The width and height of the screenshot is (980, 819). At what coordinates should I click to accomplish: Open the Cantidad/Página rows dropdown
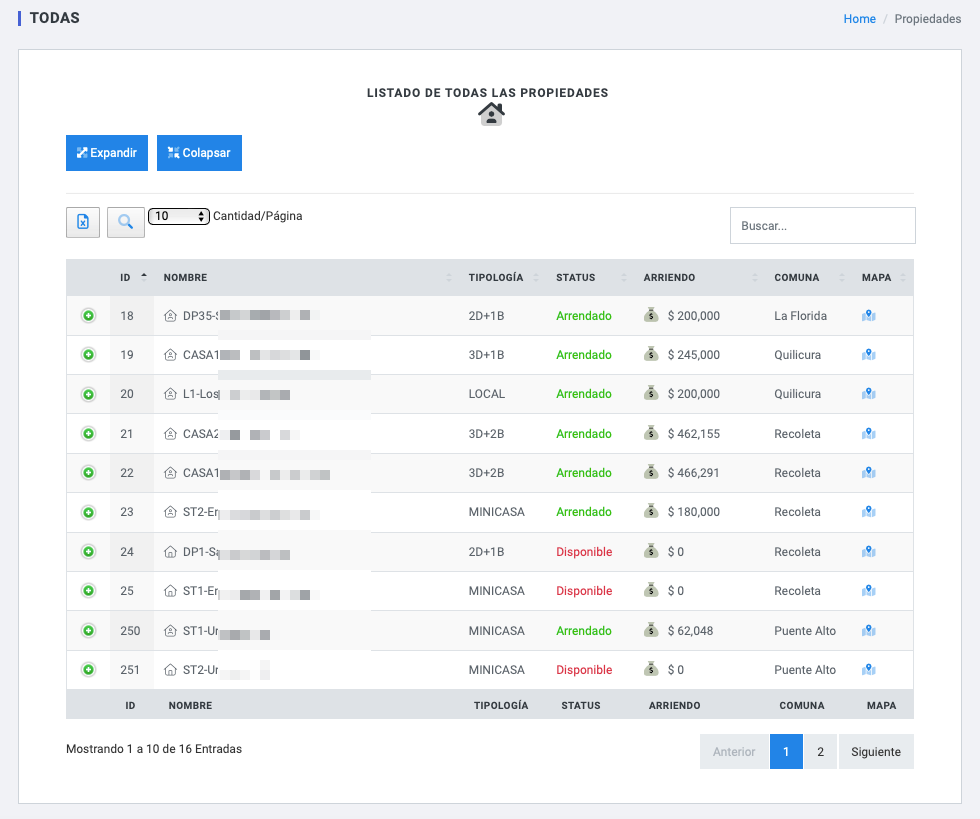[x=179, y=216]
